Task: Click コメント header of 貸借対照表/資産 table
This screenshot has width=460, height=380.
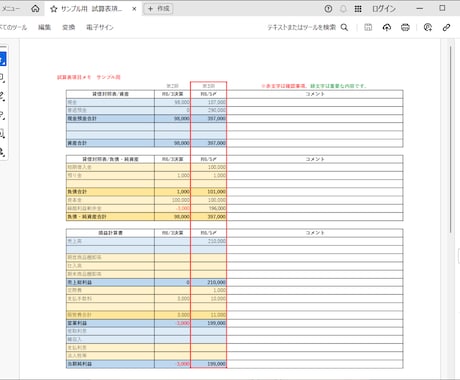Action: tap(315, 94)
